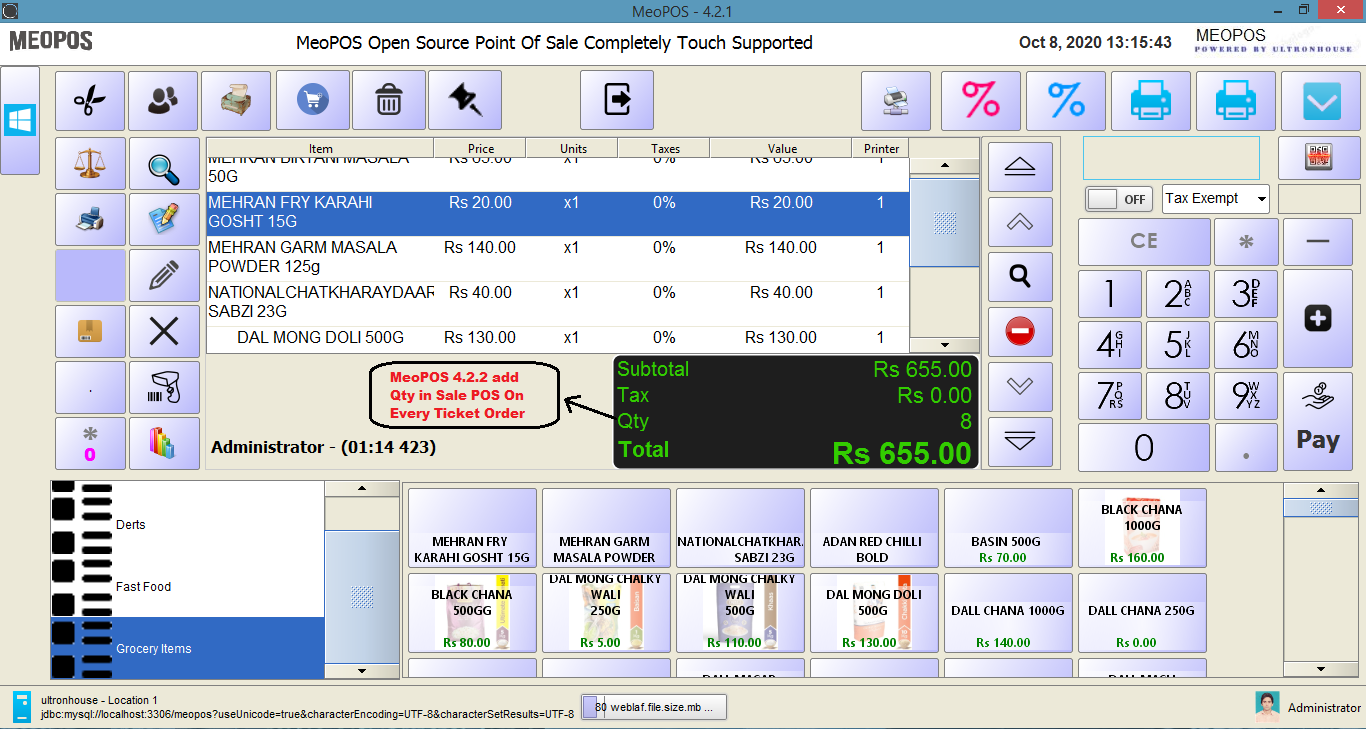
Task: Click the ticket list scrollbar thumb
Action: (945, 223)
